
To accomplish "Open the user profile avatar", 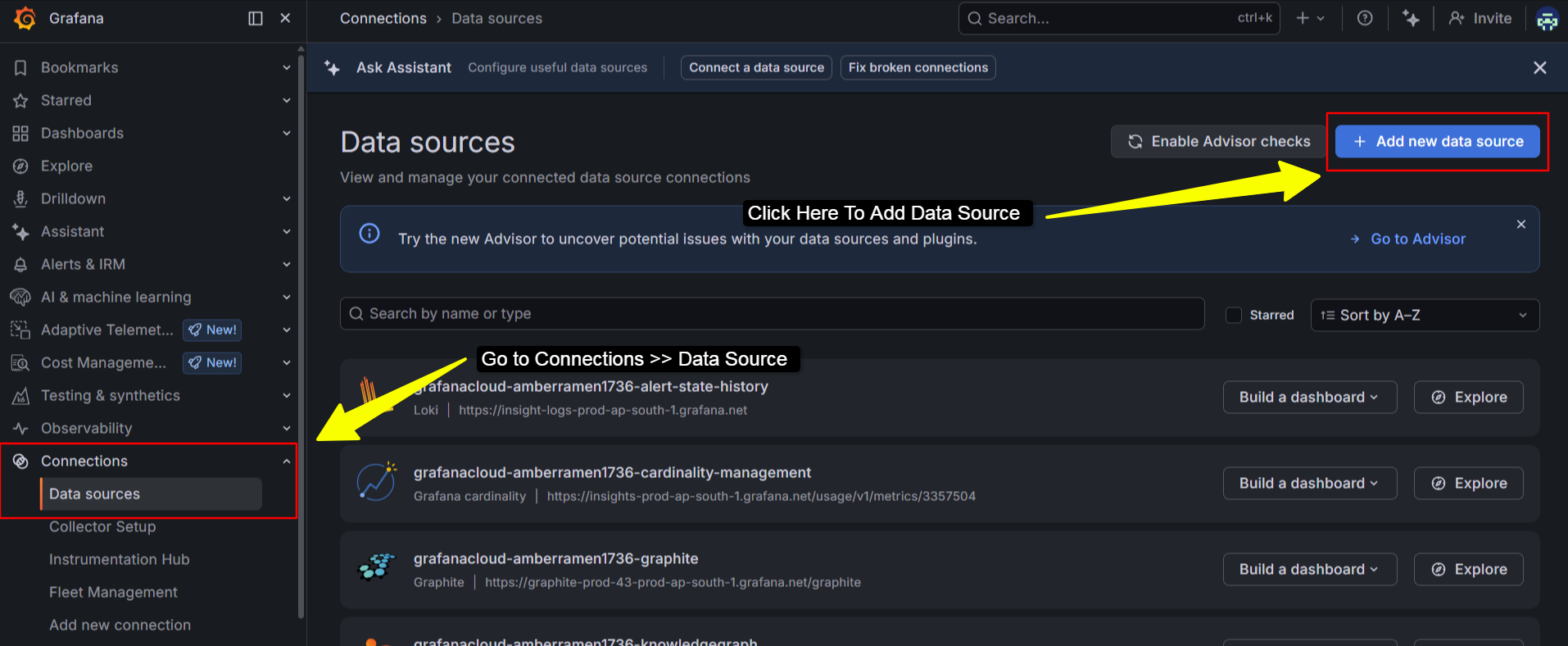I will (x=1547, y=19).
